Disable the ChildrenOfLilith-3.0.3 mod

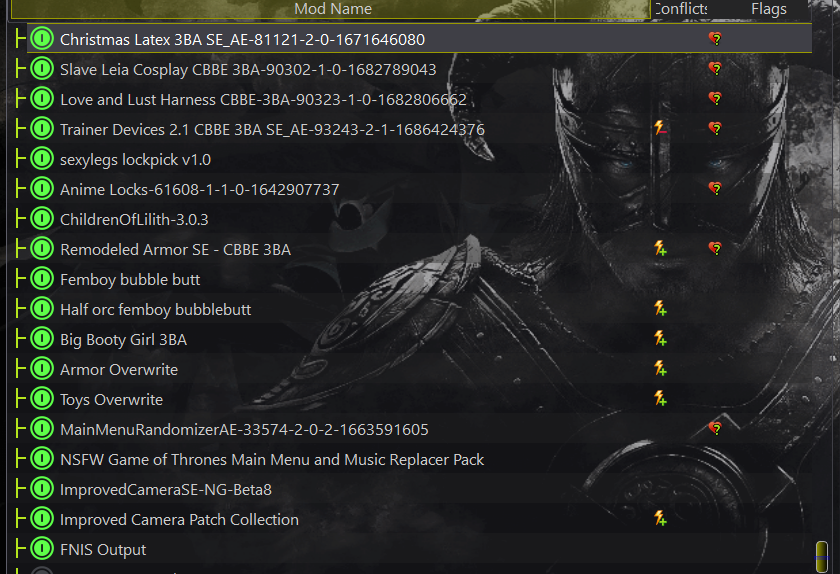42,219
